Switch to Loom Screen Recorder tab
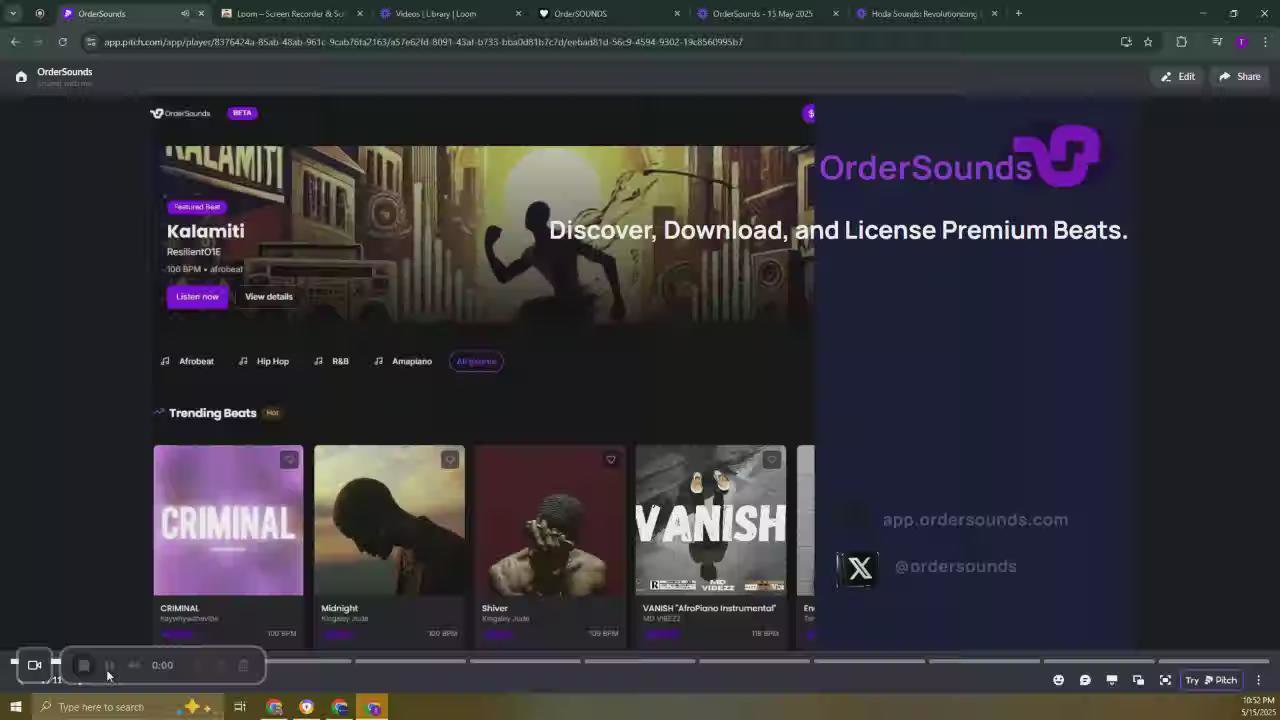The width and height of the screenshot is (1280, 720). (291, 14)
